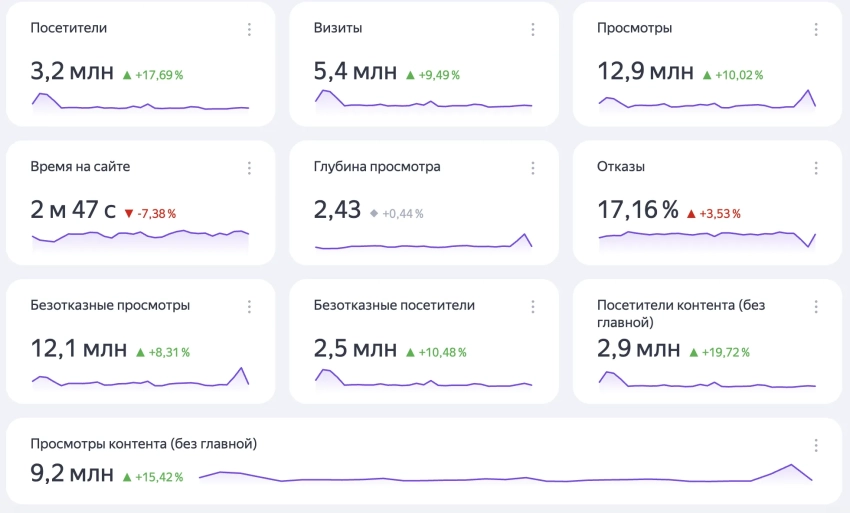Open the three-dot menu on Визиты widget

click(x=533, y=29)
